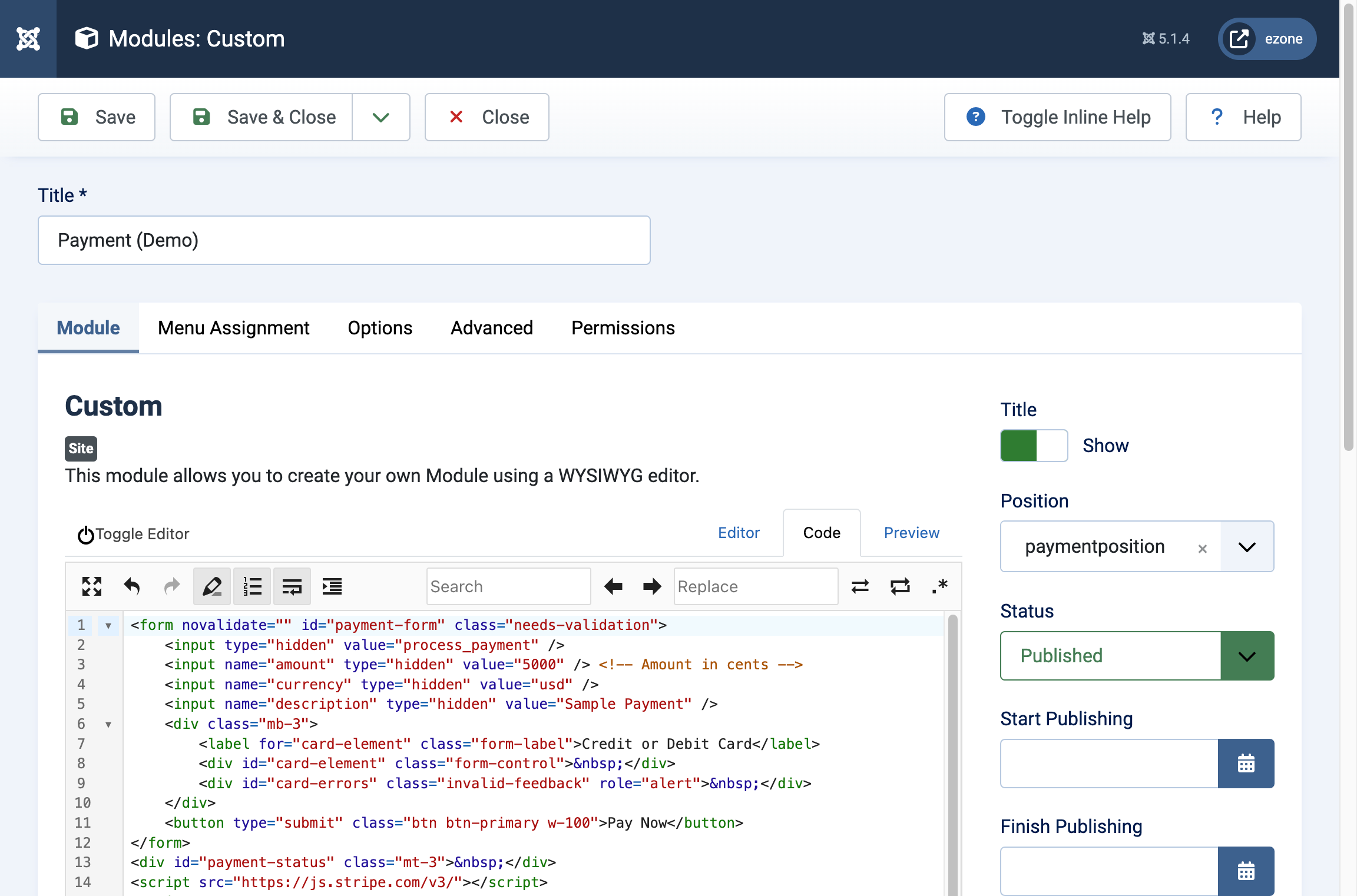Enter fullscreen mode for the code editor
Viewport: 1357px width, 896px height.
(x=91, y=586)
